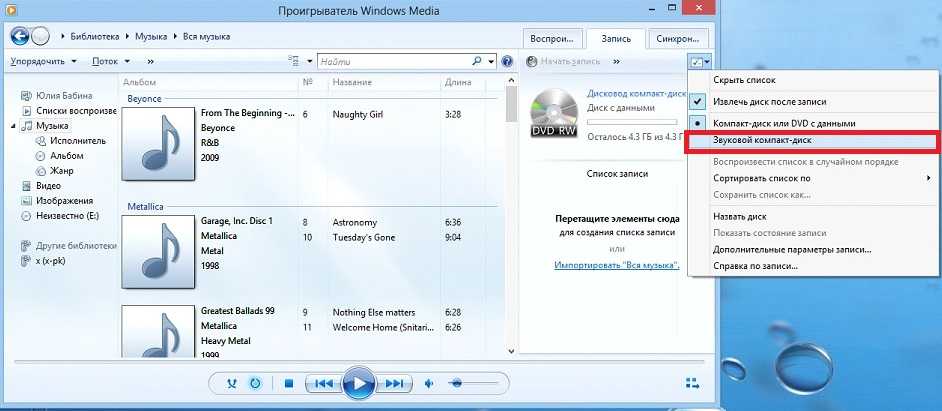Click the 'Импортировать "Вся музыка"' link
The image size is (942, 411).
[x=616, y=265]
